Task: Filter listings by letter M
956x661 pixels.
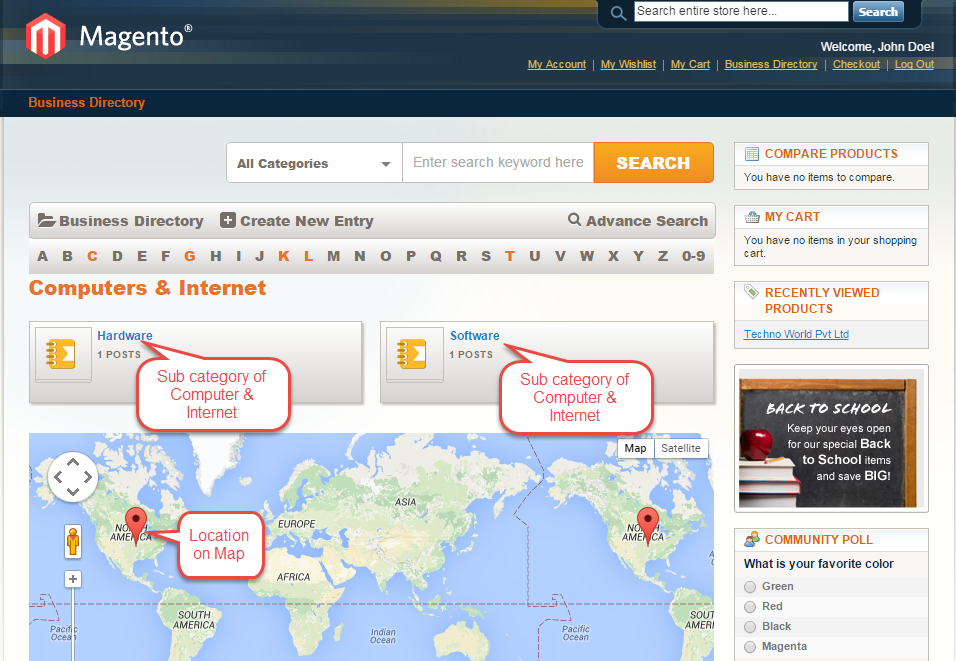Action: (x=334, y=256)
